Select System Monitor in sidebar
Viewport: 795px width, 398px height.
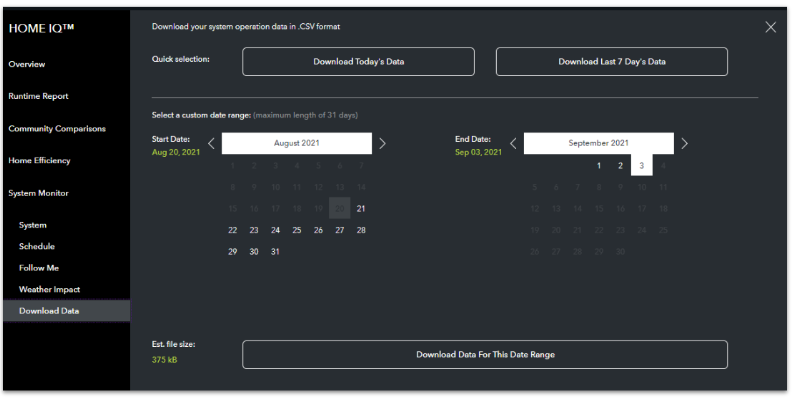[x=39, y=193]
